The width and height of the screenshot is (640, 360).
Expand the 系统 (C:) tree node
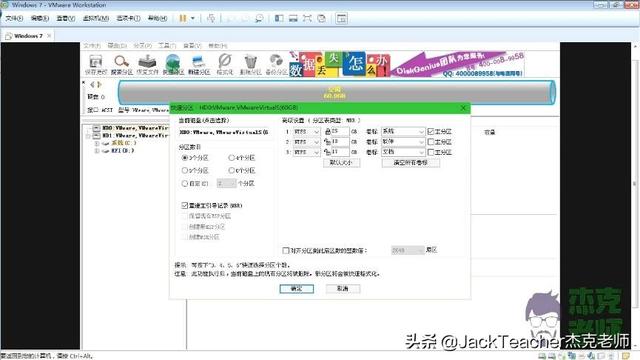[97, 143]
